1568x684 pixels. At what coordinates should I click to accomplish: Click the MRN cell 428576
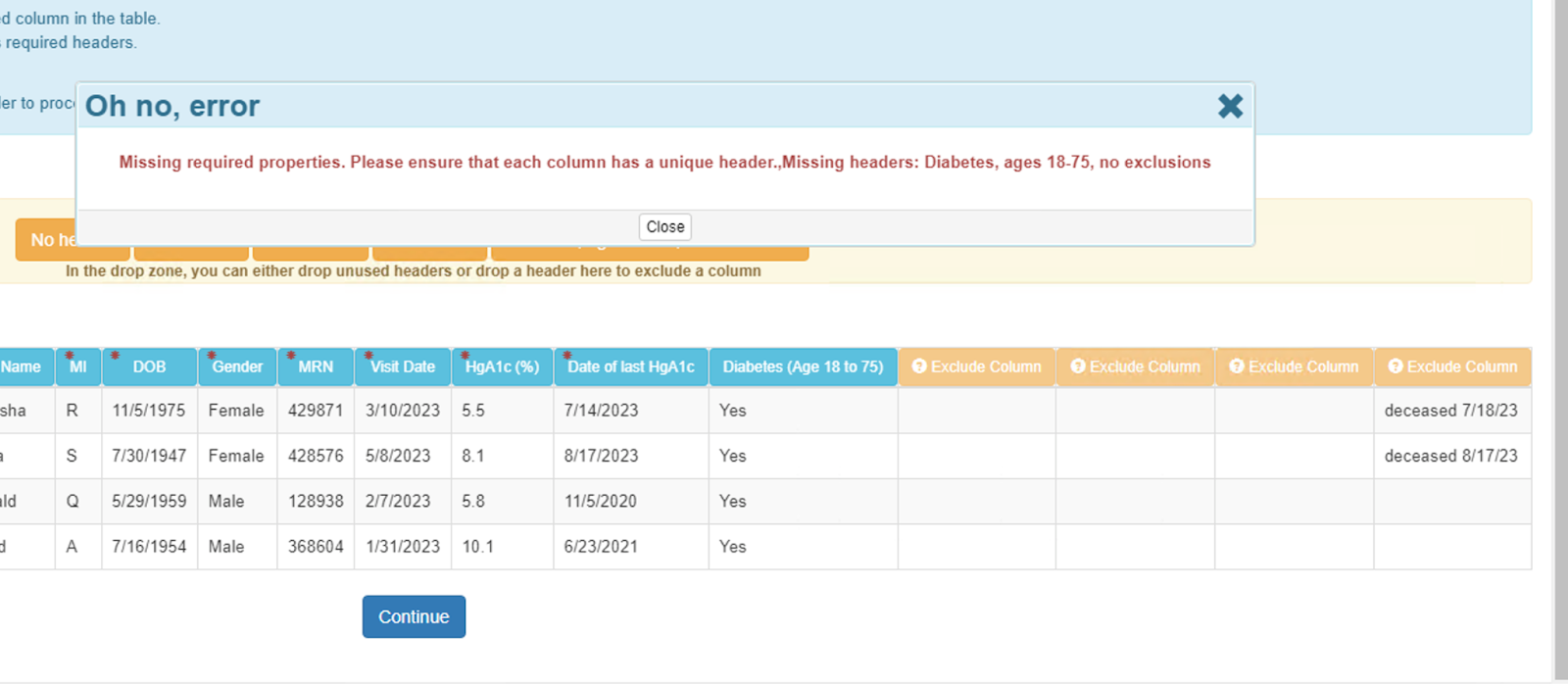316,456
